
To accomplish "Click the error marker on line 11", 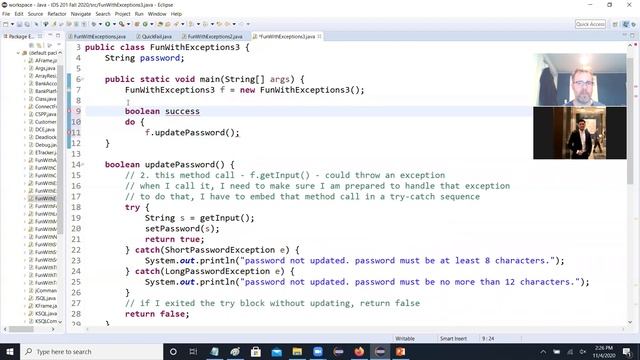I will tap(69, 132).
